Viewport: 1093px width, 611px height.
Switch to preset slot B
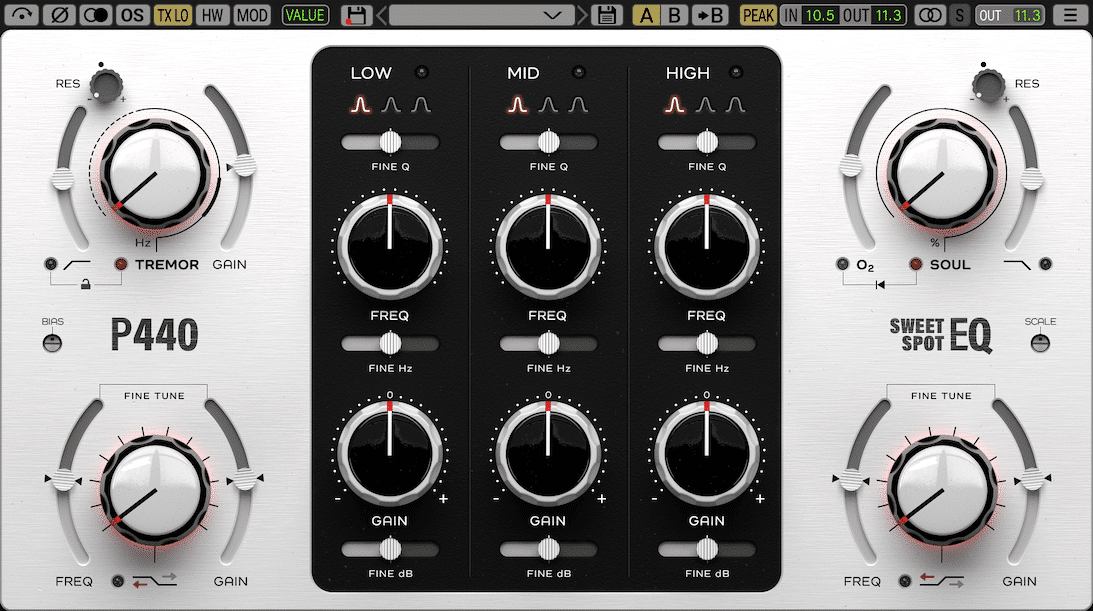coord(674,15)
